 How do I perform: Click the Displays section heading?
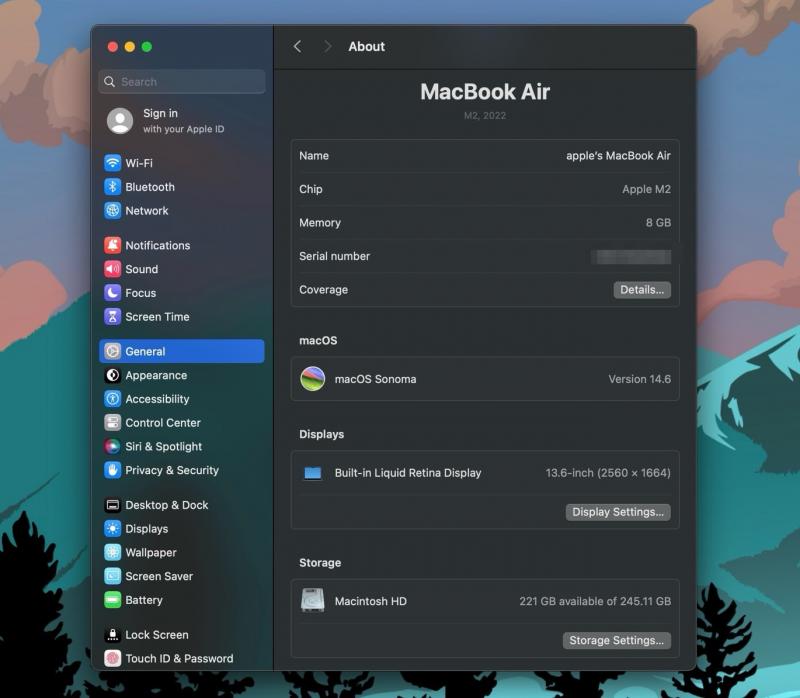click(321, 434)
